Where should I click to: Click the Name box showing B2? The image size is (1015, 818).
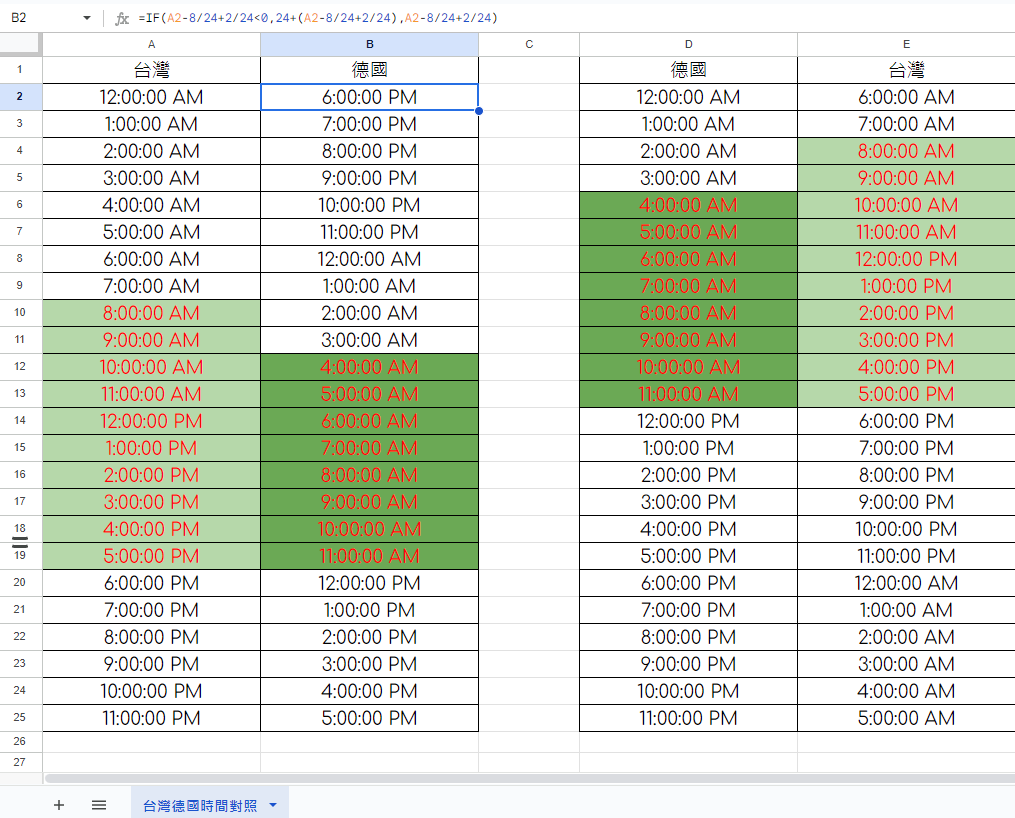point(40,18)
